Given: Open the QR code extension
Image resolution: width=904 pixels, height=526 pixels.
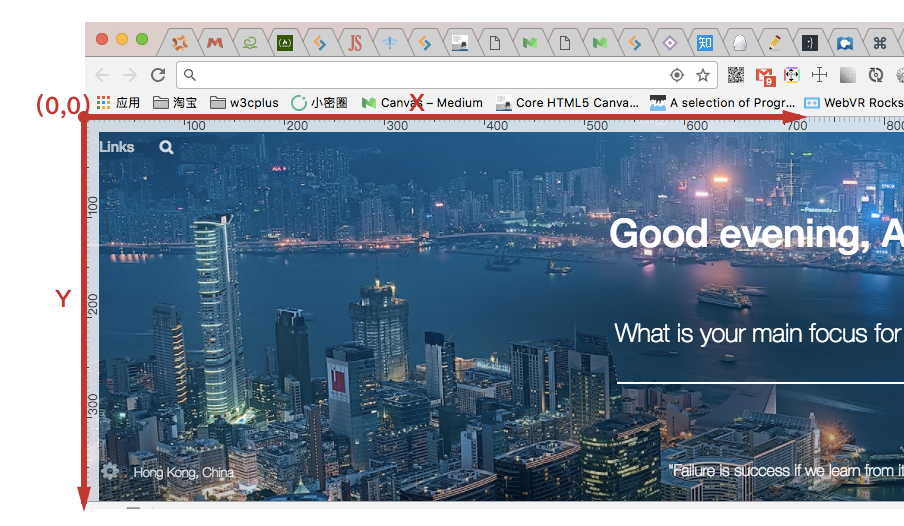Looking at the screenshot, I should click(x=736, y=74).
